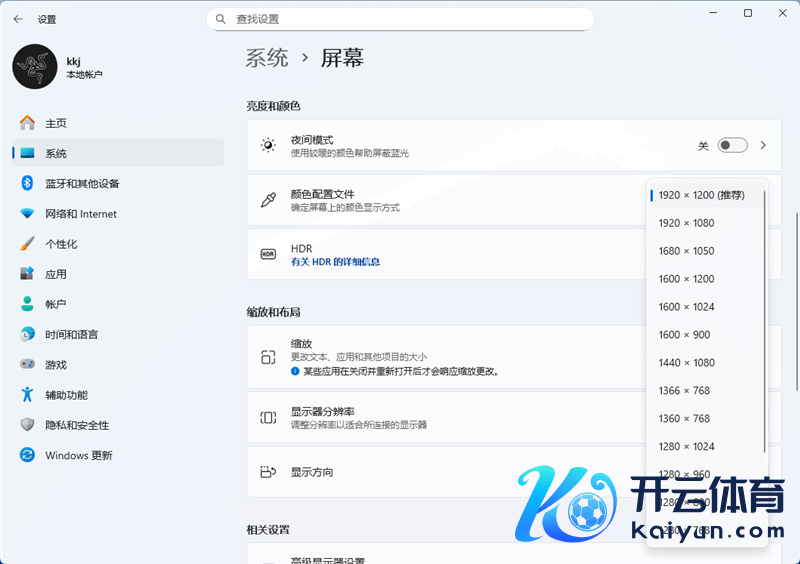Expand 夜间模式 settings chevron
The height and width of the screenshot is (564, 800).
click(x=763, y=145)
